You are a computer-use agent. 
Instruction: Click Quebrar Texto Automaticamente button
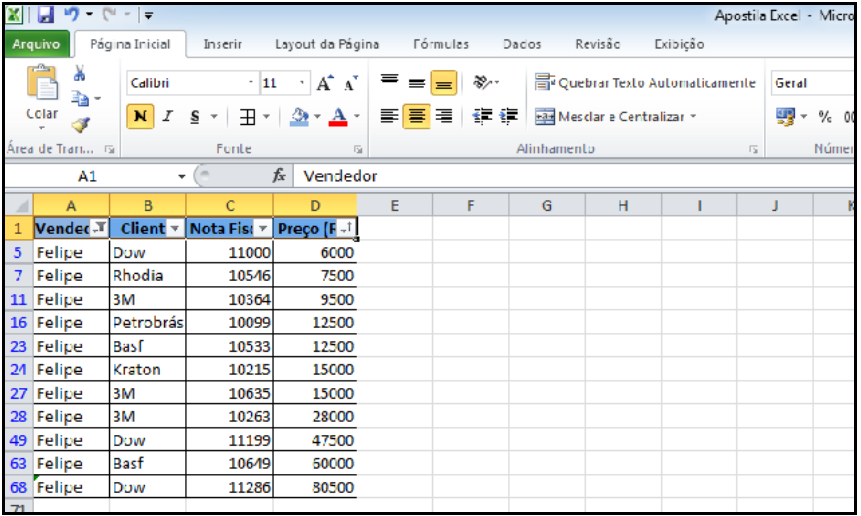tap(646, 84)
